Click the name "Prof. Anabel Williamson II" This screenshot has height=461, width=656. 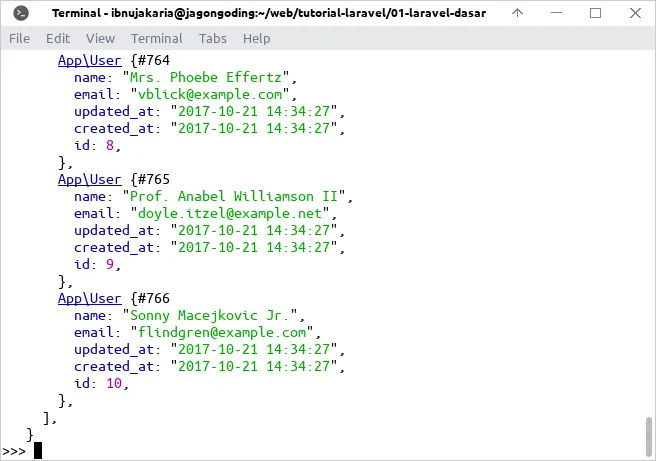tap(234, 196)
